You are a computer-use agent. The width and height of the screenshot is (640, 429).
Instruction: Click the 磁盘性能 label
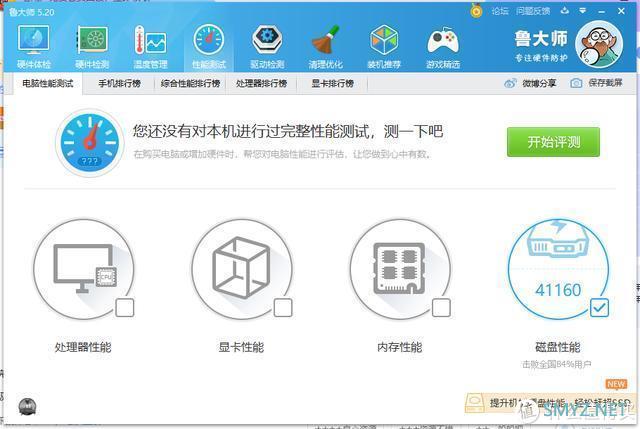(x=558, y=347)
